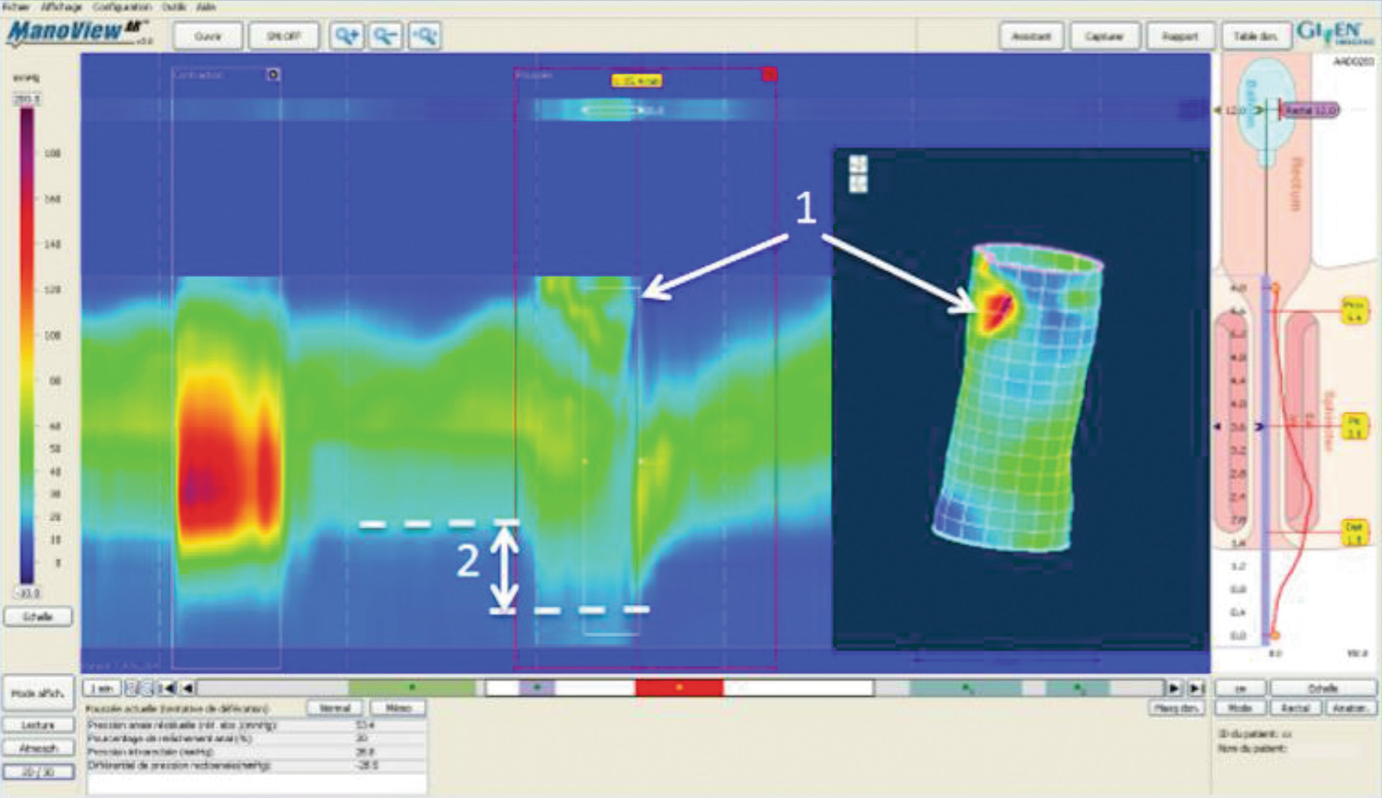Skip to start of timeline recording
The image size is (1382, 798).
[x=170, y=688]
